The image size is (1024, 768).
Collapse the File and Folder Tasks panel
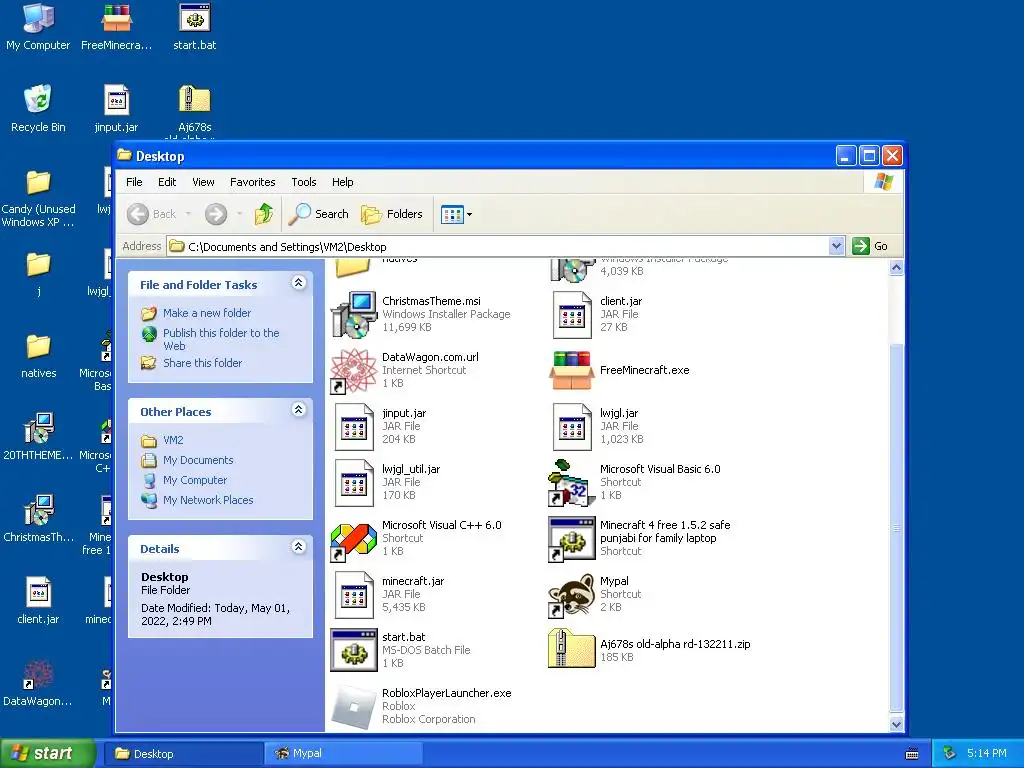[298, 283]
